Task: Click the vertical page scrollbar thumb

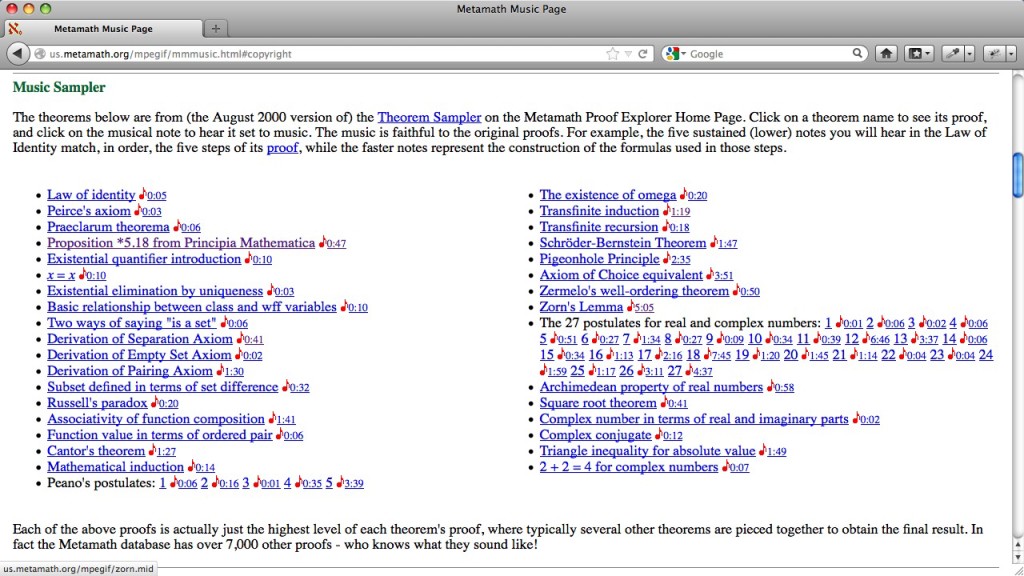Action: (1017, 173)
